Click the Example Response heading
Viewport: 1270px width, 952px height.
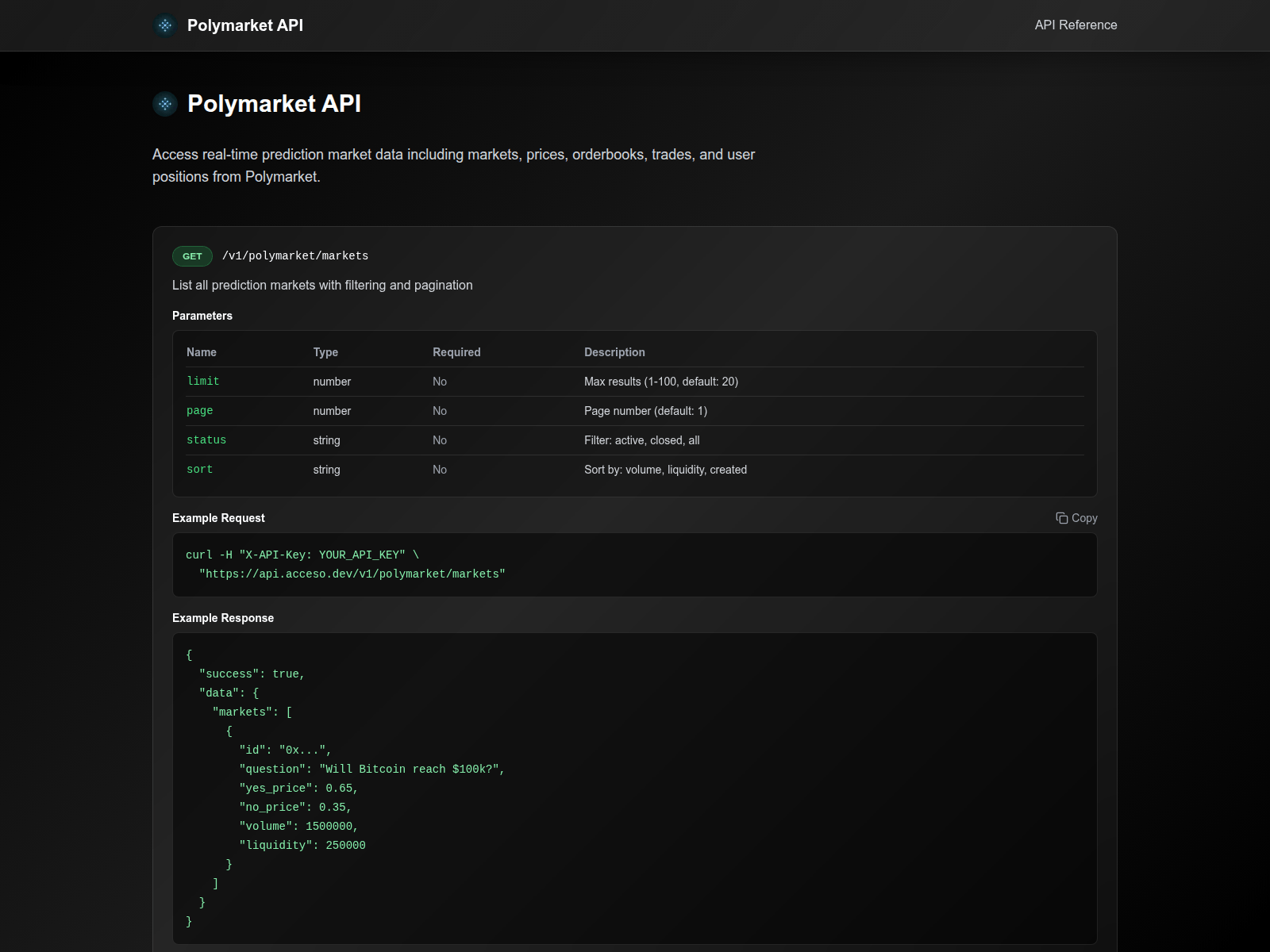[223, 618]
